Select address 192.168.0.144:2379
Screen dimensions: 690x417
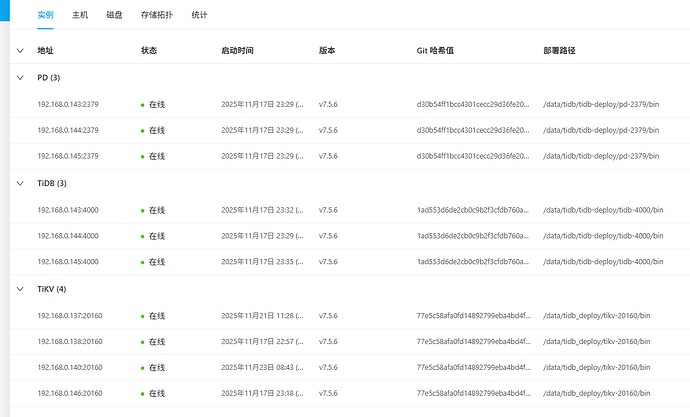click(68, 130)
